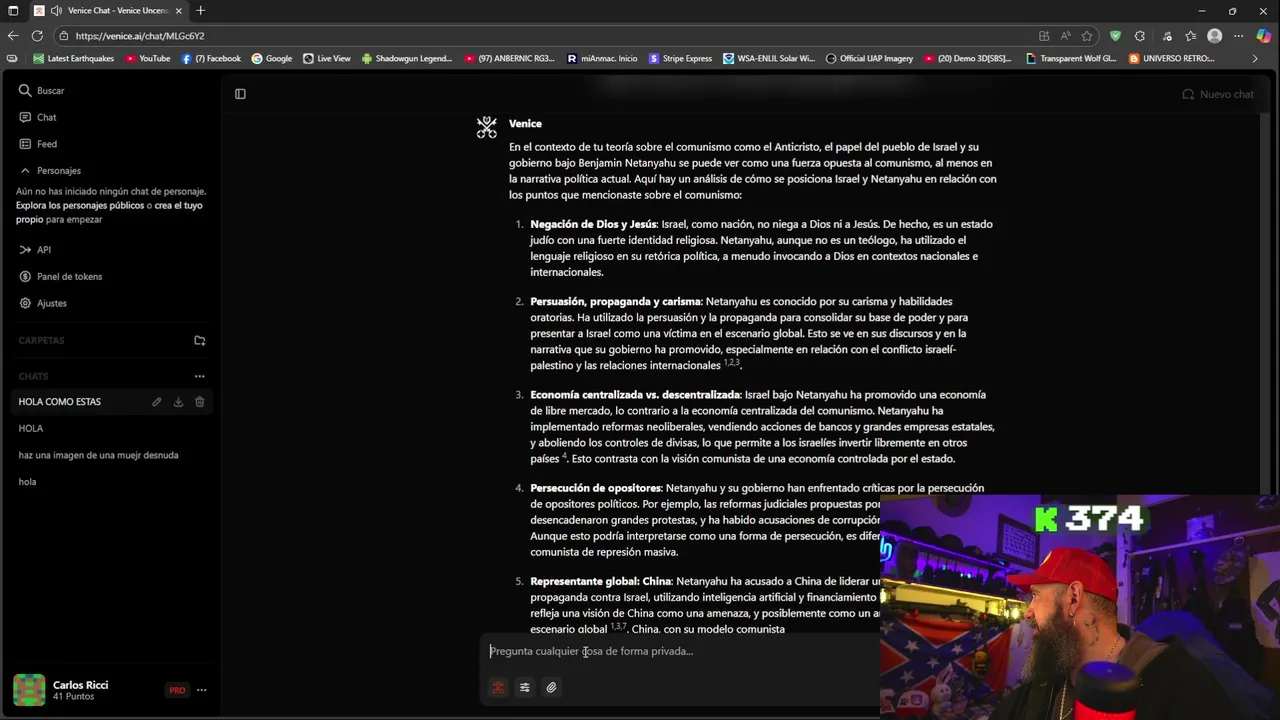Viewport: 1280px width, 720px height.
Task: Open the YouTube bookmark
Action: (148, 59)
